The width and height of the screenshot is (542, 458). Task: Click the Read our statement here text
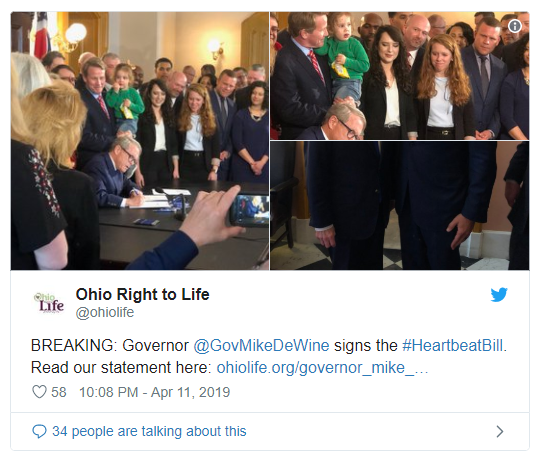[121, 368]
